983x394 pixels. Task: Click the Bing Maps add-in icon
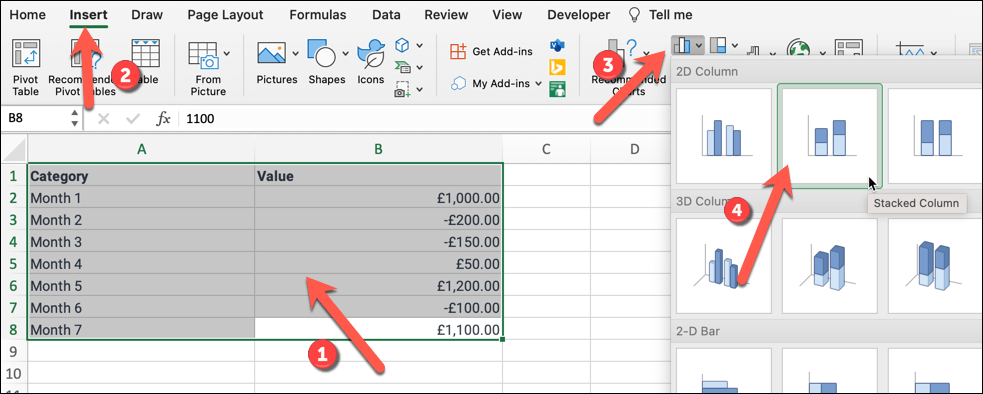pos(557,67)
